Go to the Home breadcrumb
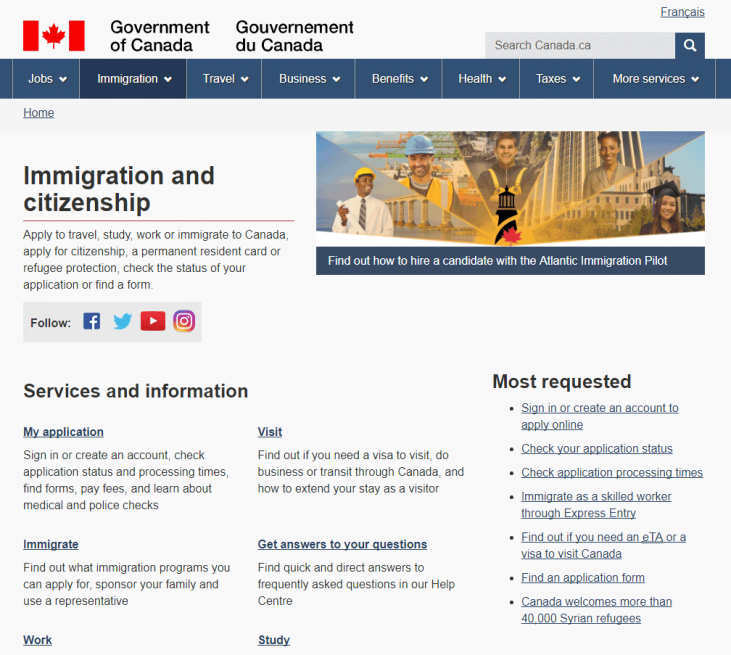This screenshot has width=731, height=655. [x=39, y=113]
